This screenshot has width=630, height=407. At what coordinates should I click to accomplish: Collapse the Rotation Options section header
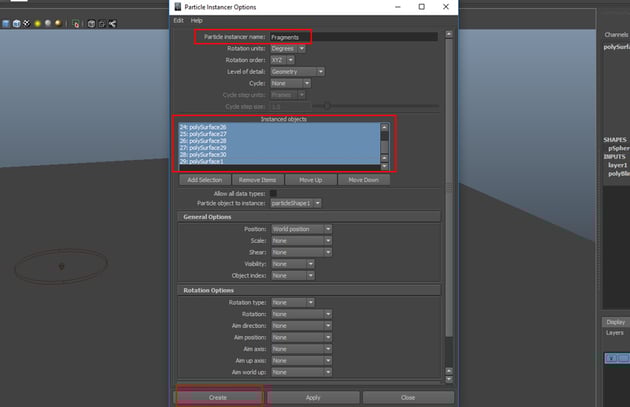pyautogui.click(x=309, y=290)
